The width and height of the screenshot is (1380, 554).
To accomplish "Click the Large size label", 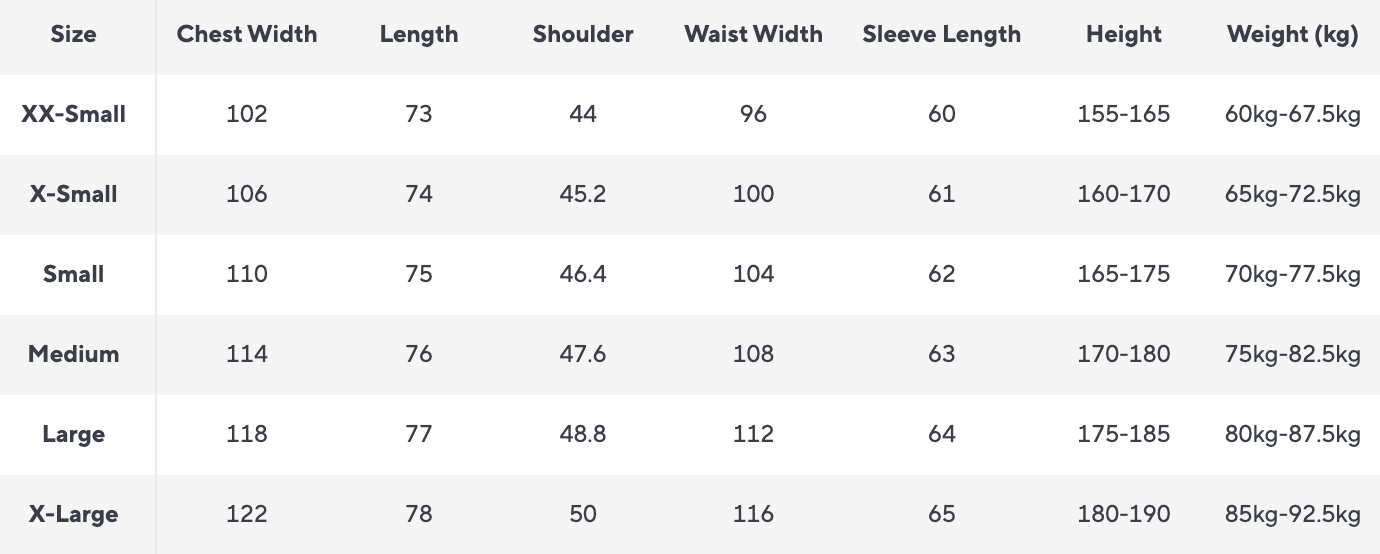I will [74, 434].
